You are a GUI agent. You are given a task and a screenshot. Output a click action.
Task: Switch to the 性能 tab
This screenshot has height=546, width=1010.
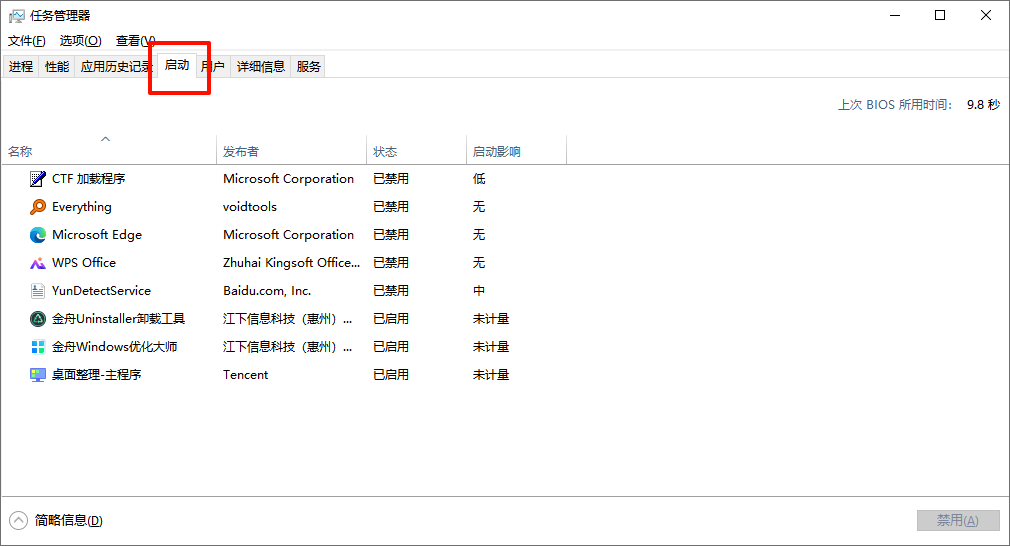click(x=57, y=66)
